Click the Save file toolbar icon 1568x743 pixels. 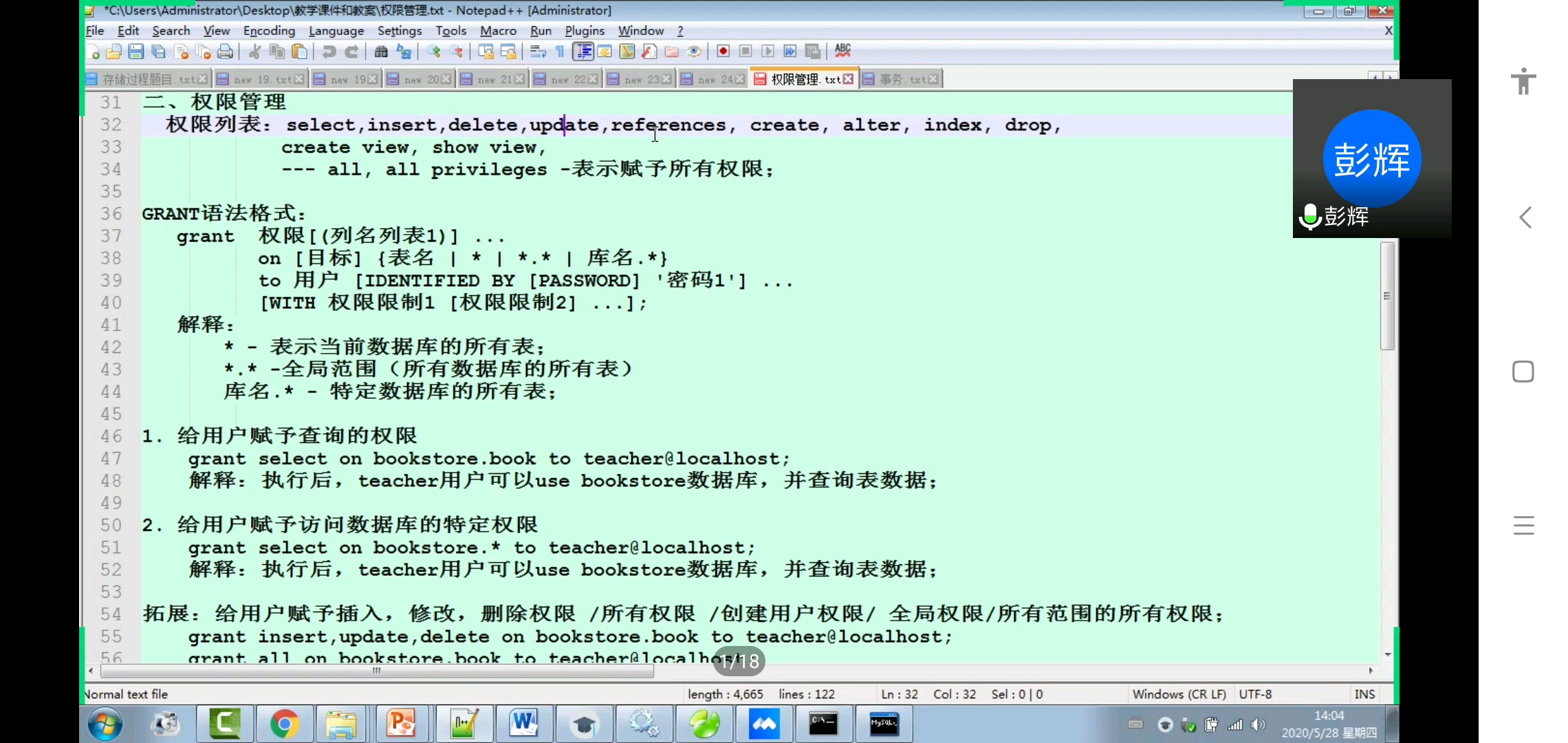136,52
